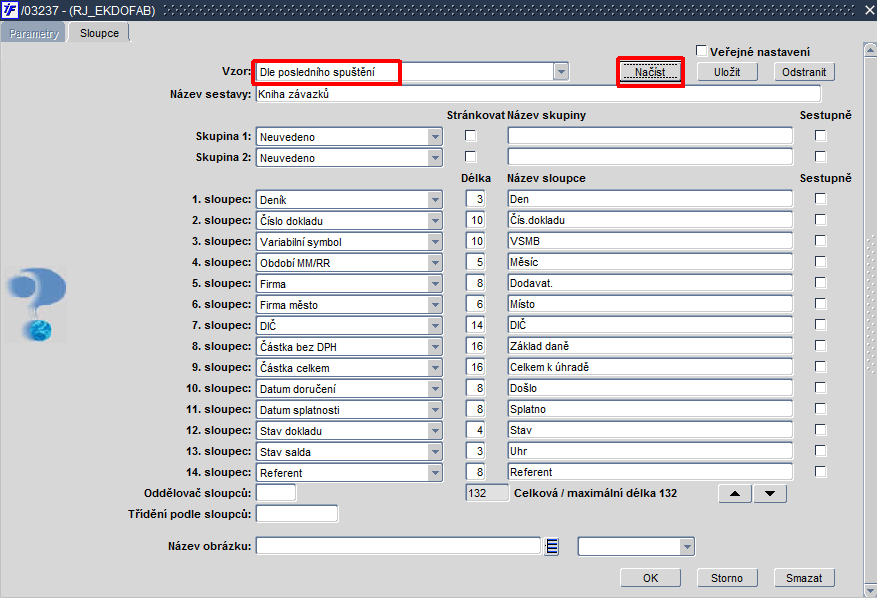Click the column name field containing Základ daně
Image resolution: width=877 pixels, height=598 pixels.
pyautogui.click(x=650, y=346)
